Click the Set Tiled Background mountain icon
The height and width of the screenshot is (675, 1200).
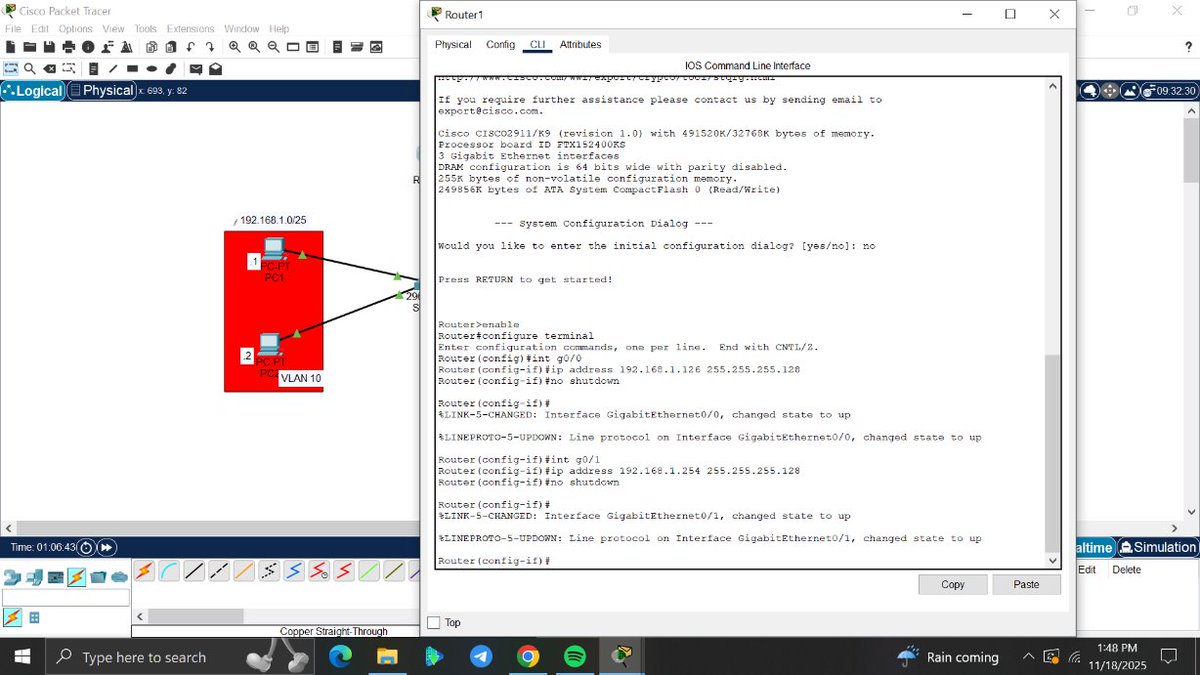pyautogui.click(x=1131, y=90)
